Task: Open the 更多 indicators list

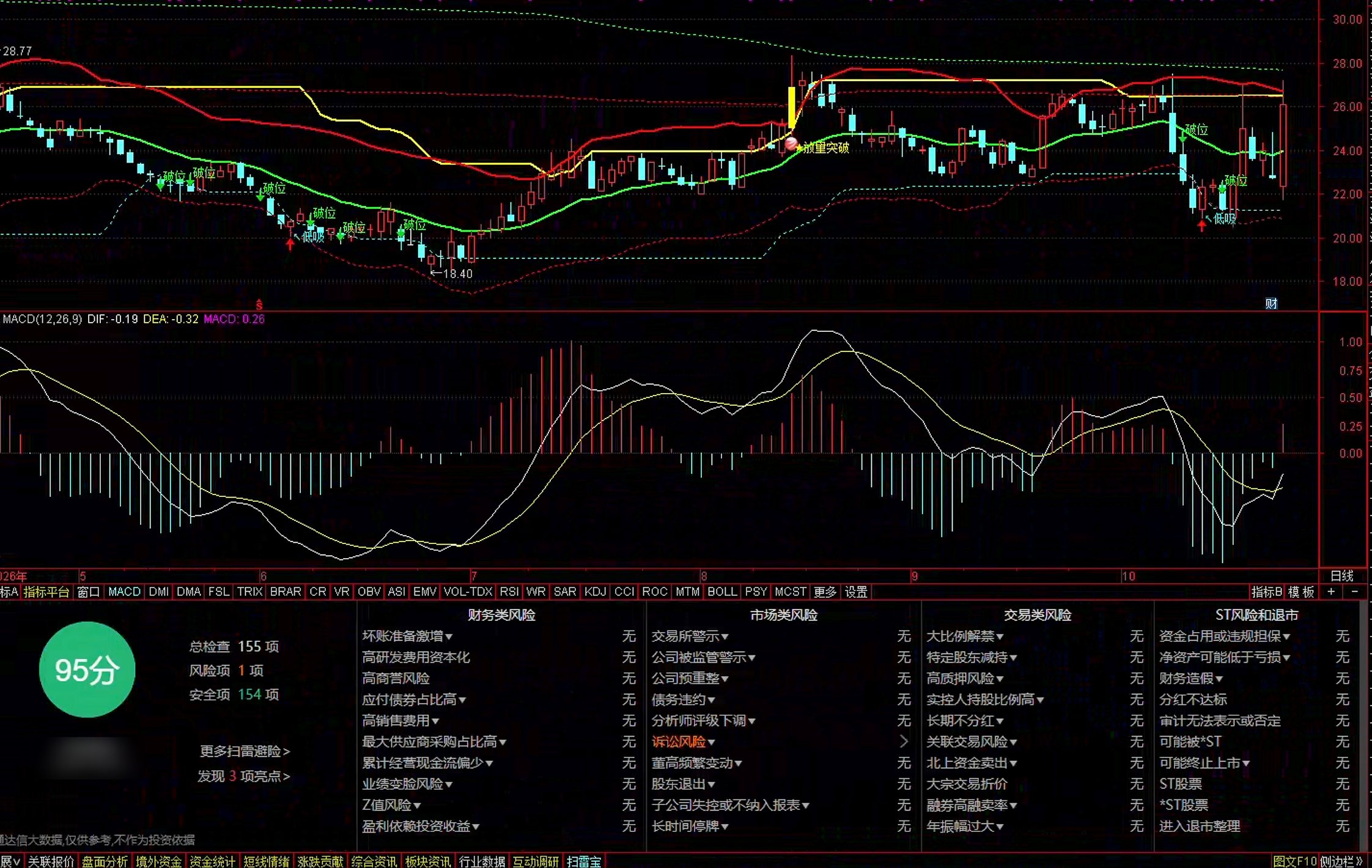Action: (825, 592)
